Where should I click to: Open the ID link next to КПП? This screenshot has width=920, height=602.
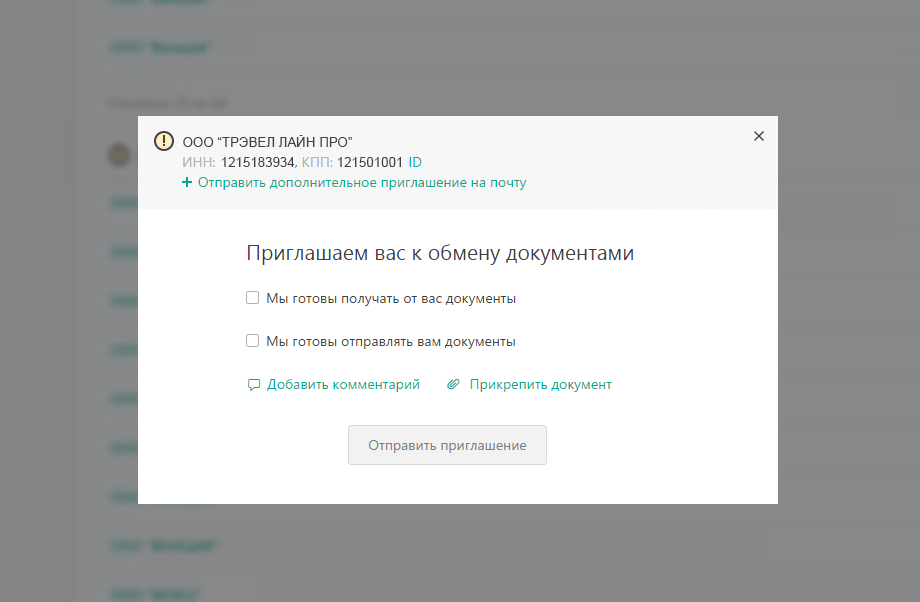click(415, 163)
